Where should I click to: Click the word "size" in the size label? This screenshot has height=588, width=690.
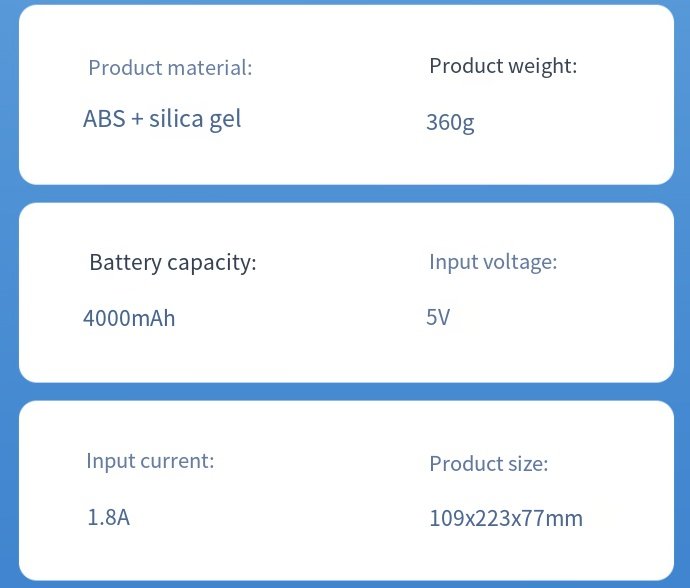click(526, 464)
